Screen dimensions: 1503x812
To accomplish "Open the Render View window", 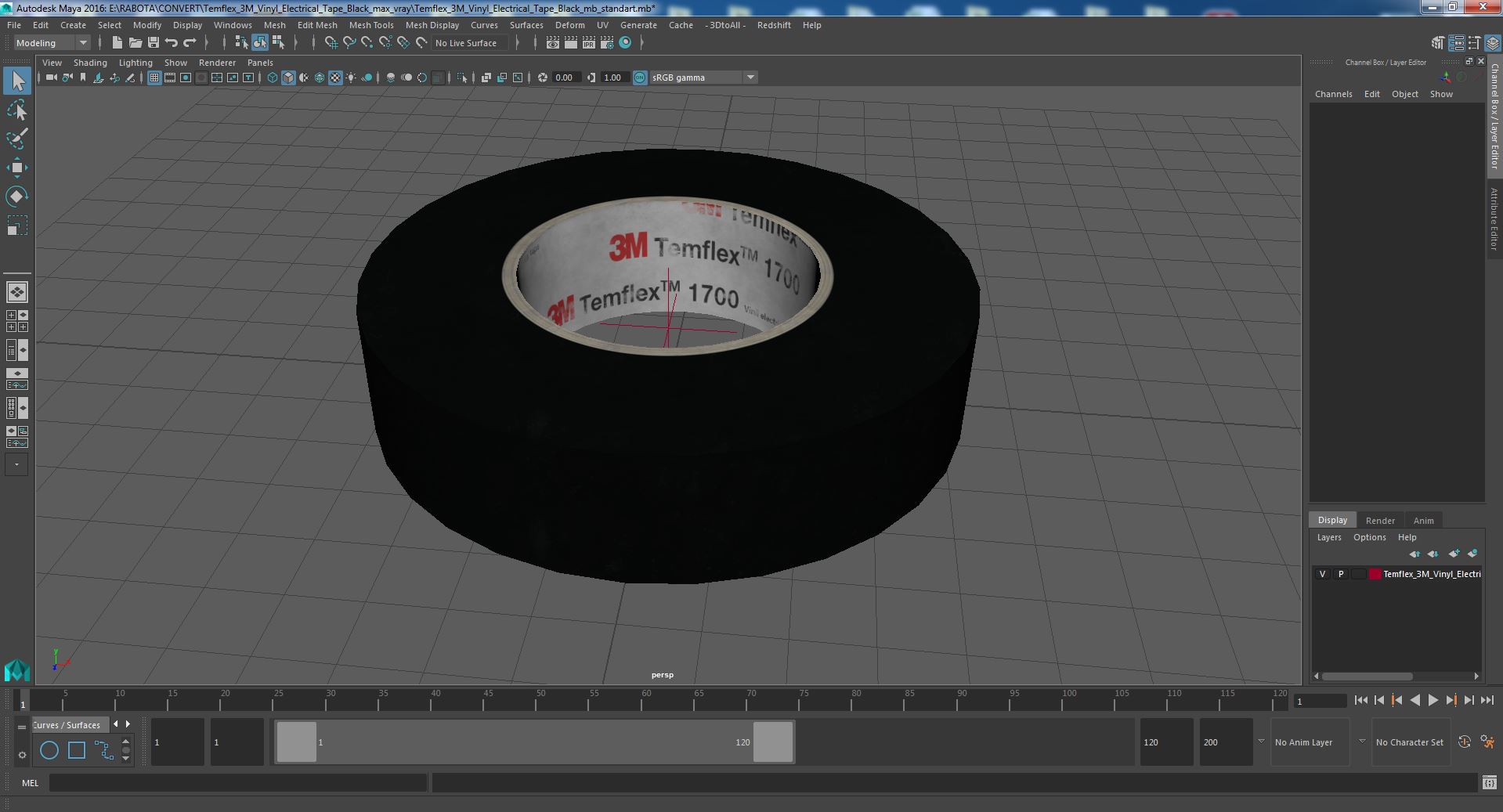I will [x=553, y=43].
